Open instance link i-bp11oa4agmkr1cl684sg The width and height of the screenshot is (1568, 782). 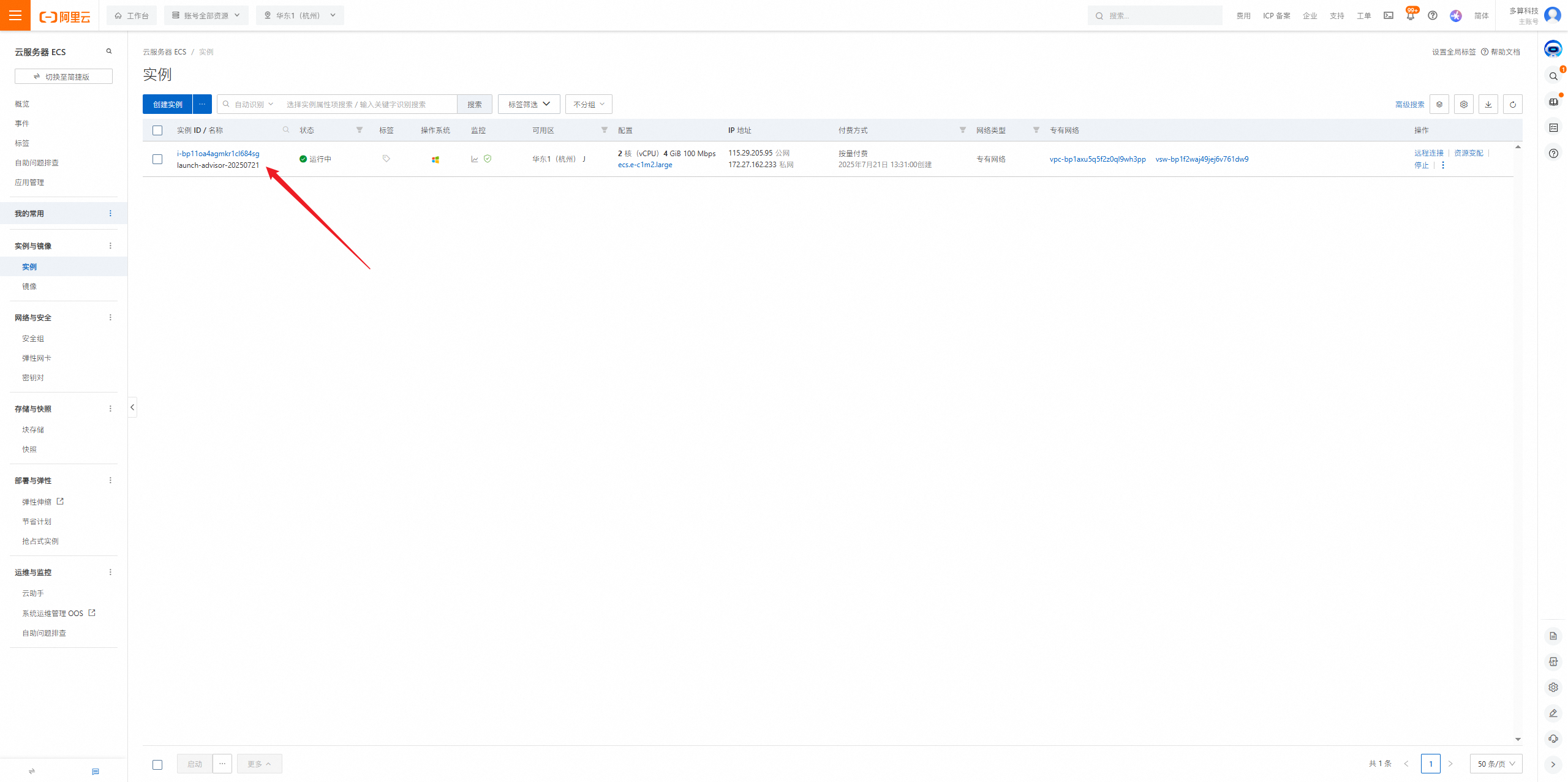tap(218, 154)
